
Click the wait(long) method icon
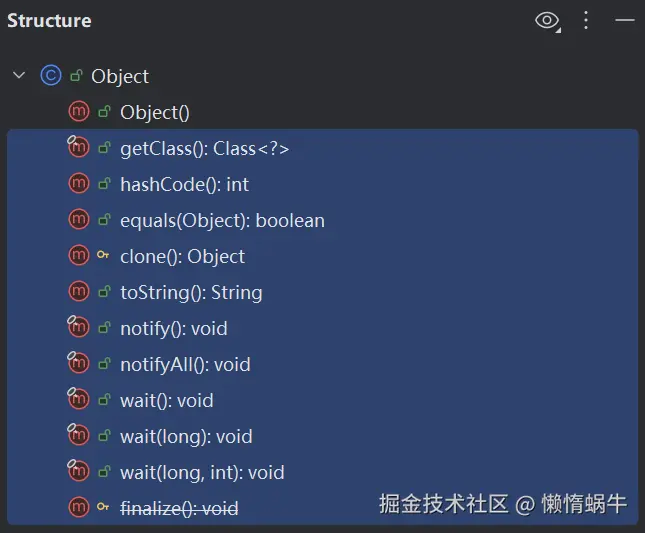pyautogui.click(x=79, y=436)
